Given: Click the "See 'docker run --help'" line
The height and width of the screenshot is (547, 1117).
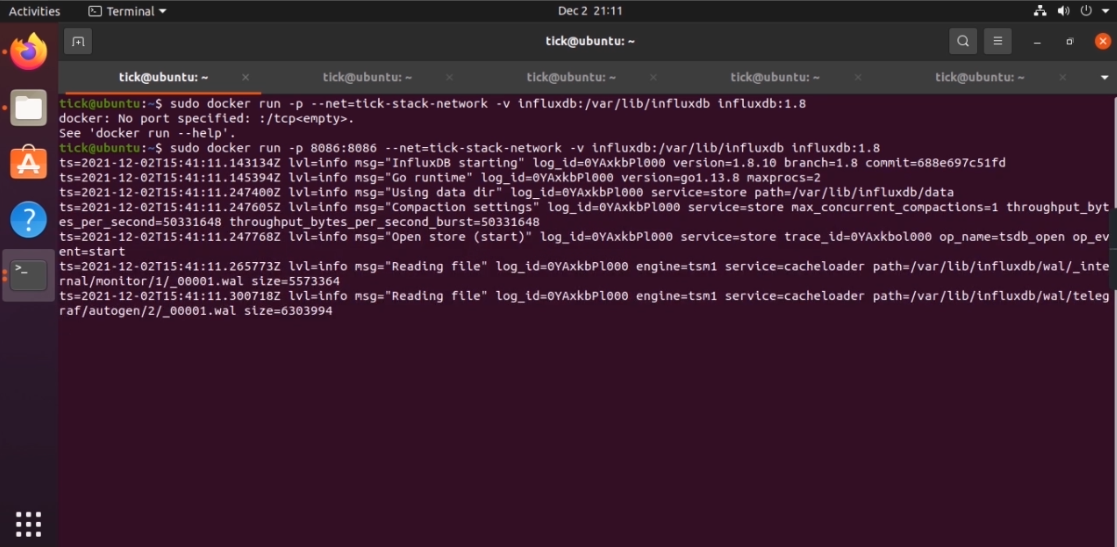Looking at the screenshot, I should point(147,133).
